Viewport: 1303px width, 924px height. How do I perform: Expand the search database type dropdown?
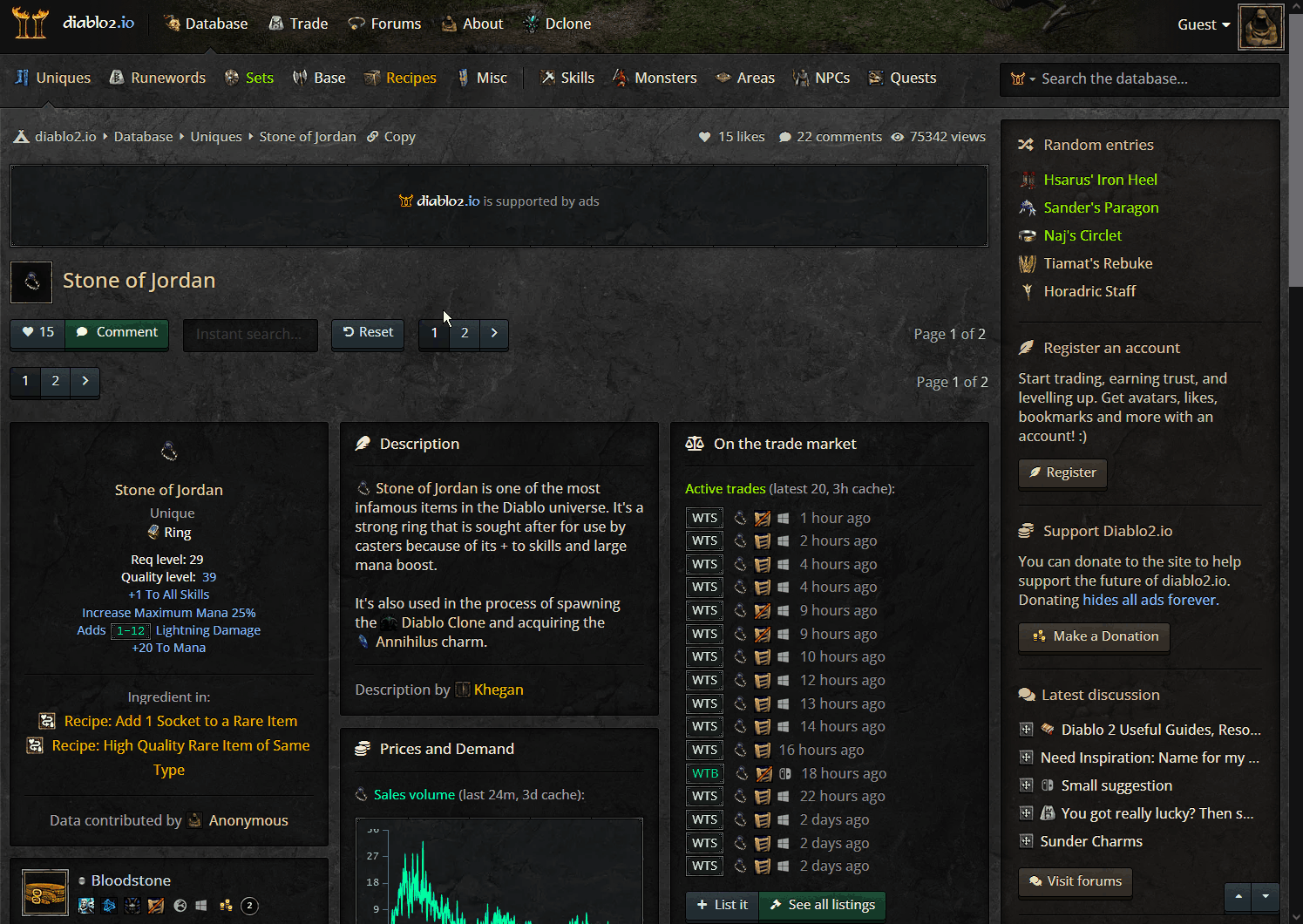click(x=1022, y=79)
